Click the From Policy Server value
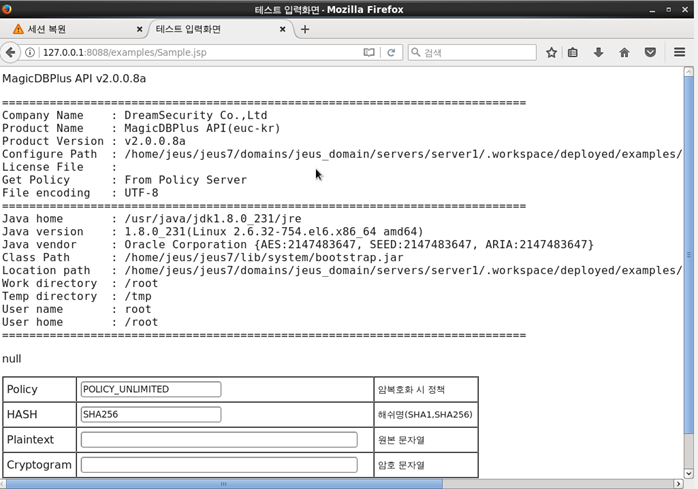The height and width of the screenshot is (489, 698). click(x=185, y=180)
